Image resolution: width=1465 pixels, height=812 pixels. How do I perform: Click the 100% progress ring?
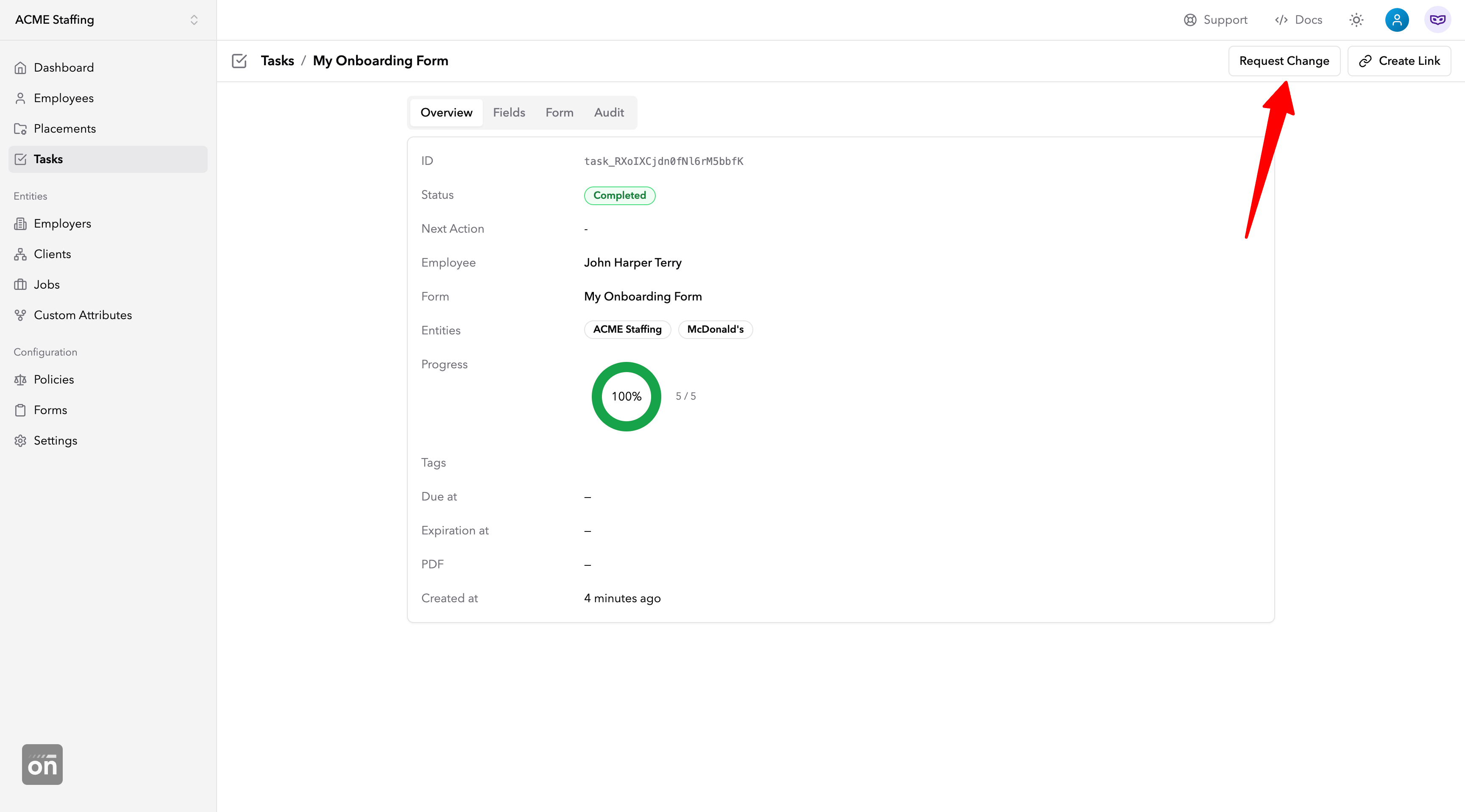pyautogui.click(x=626, y=396)
